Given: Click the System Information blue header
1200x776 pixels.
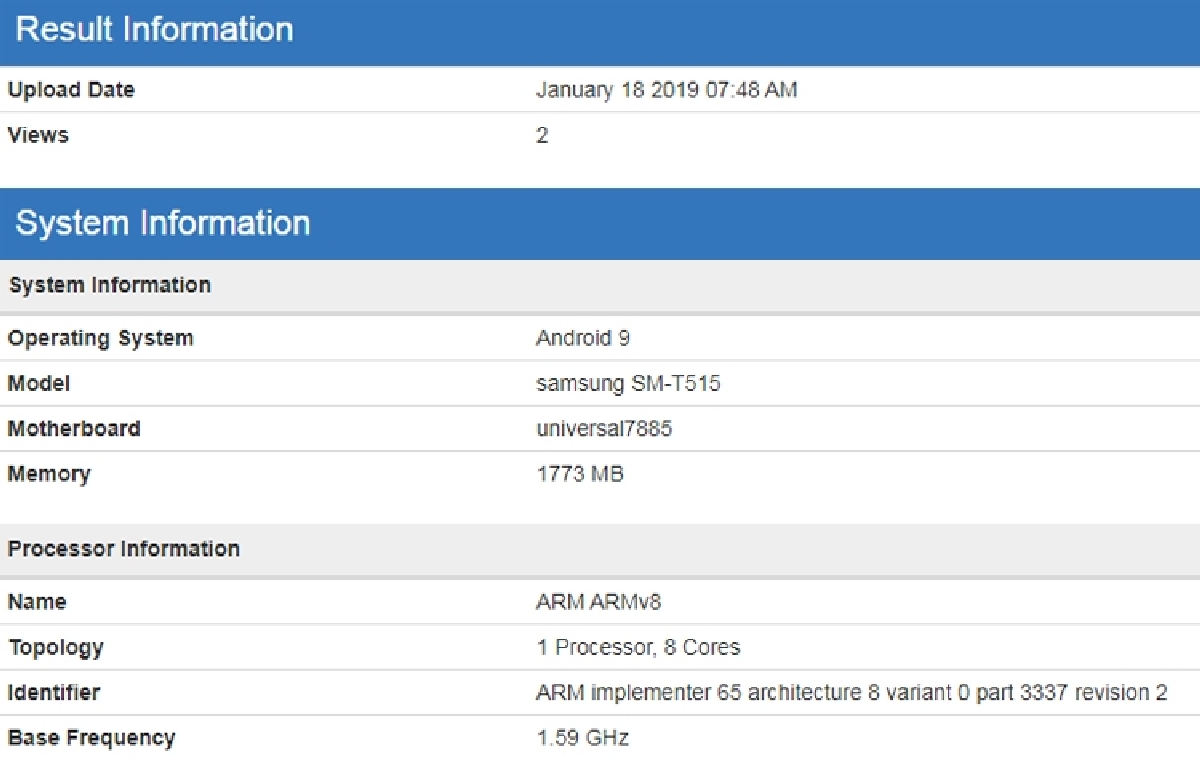Looking at the screenshot, I should 163,223.
